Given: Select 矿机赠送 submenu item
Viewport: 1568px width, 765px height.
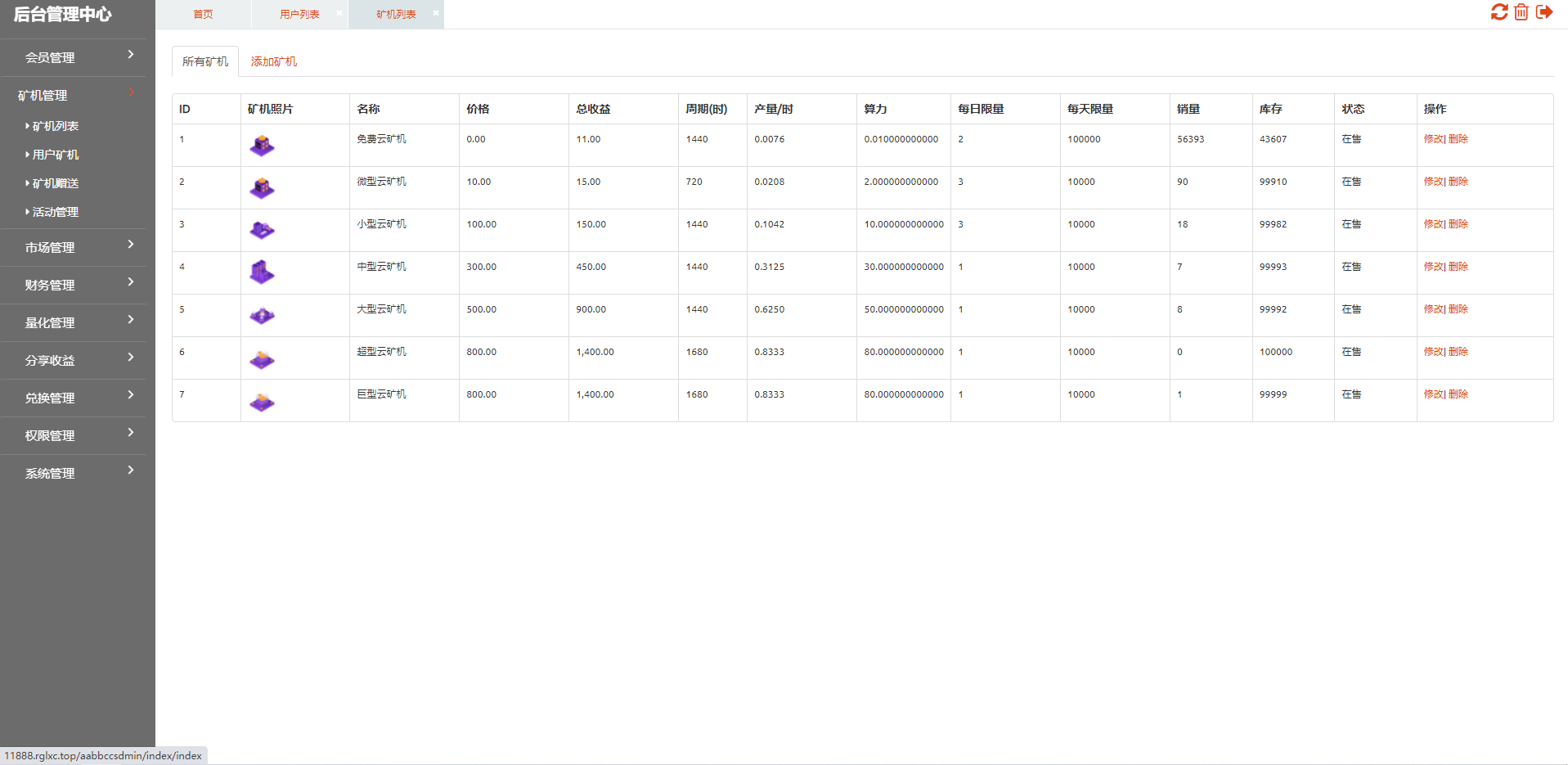Looking at the screenshot, I should tap(56, 183).
